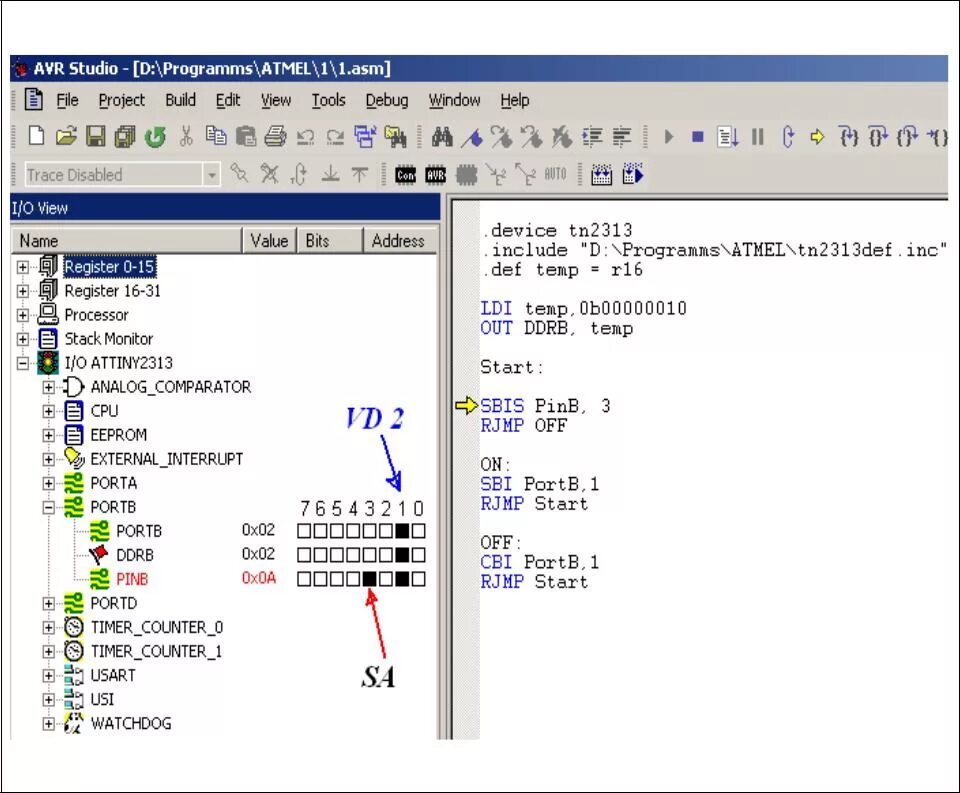Click the open file folder icon

[x=66, y=136]
